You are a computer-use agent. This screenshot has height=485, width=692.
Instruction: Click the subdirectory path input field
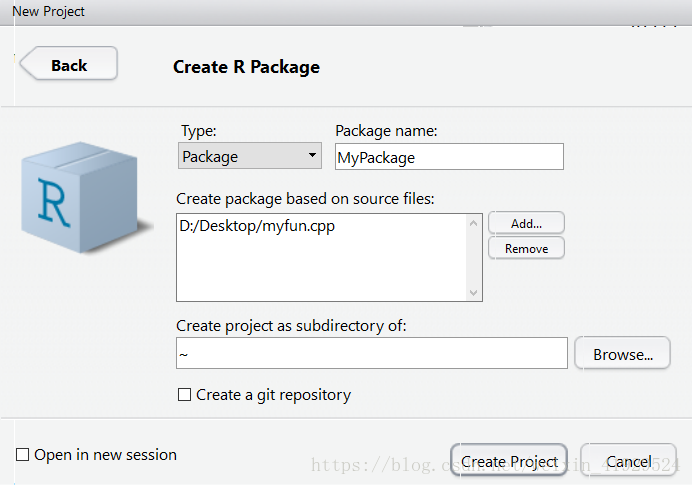point(372,353)
